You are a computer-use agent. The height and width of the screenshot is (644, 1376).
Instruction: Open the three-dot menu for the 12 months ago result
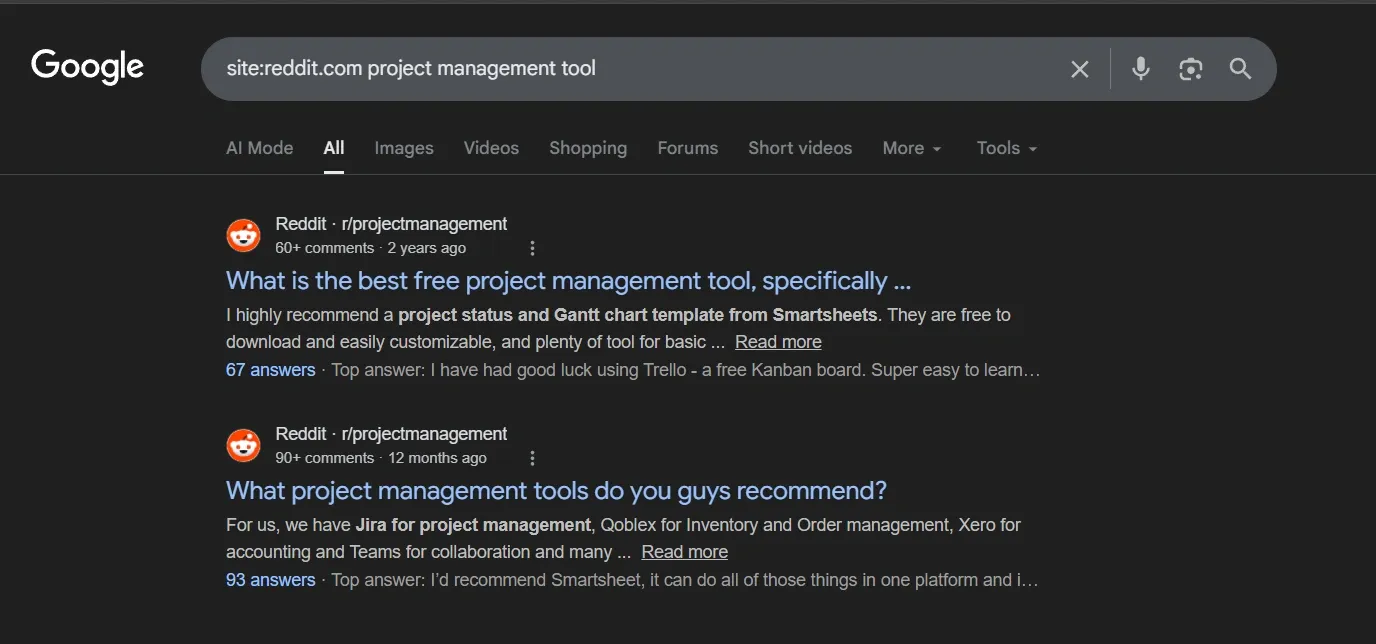pyautogui.click(x=532, y=458)
